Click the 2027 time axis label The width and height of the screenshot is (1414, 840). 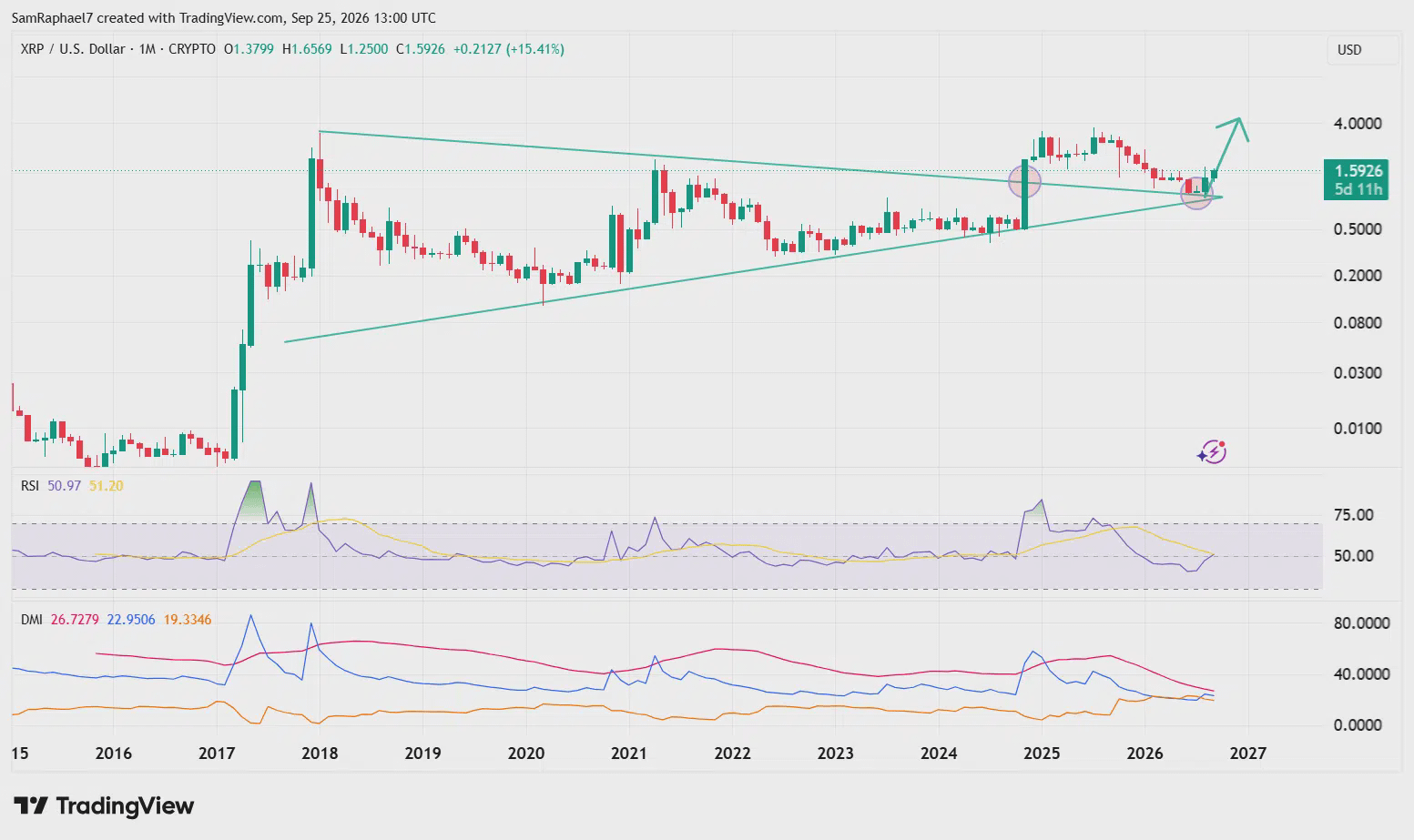tap(1248, 754)
